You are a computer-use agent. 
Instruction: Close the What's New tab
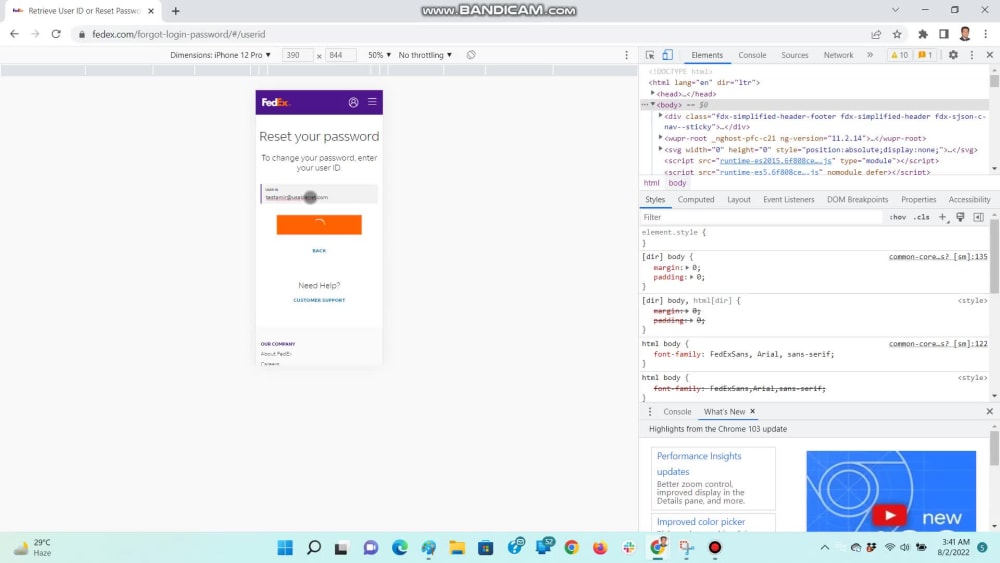(x=753, y=411)
